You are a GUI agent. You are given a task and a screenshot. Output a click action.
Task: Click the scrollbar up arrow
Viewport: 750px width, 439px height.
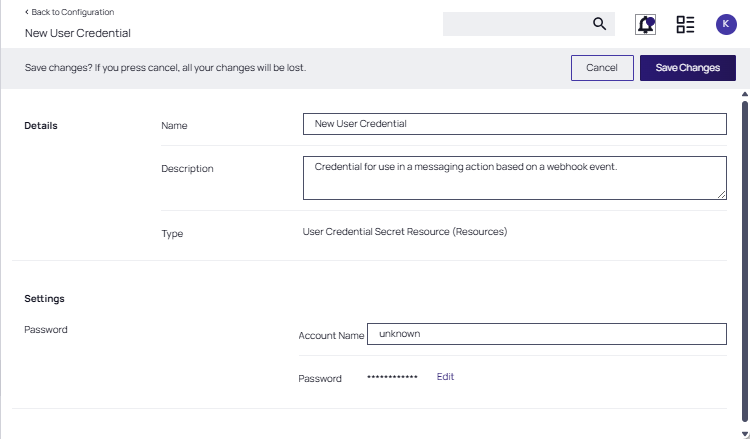pos(744,95)
